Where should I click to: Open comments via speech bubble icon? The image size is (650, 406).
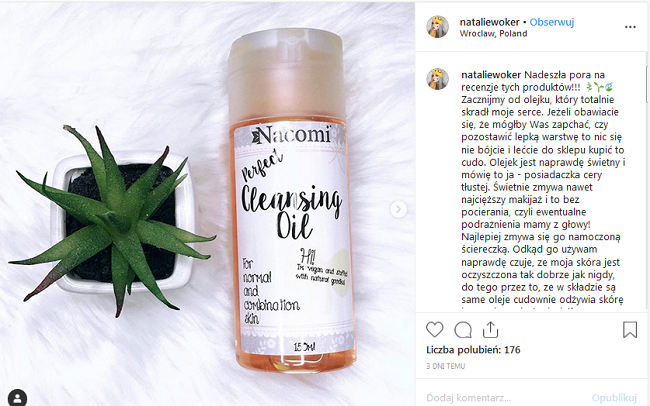tap(463, 330)
